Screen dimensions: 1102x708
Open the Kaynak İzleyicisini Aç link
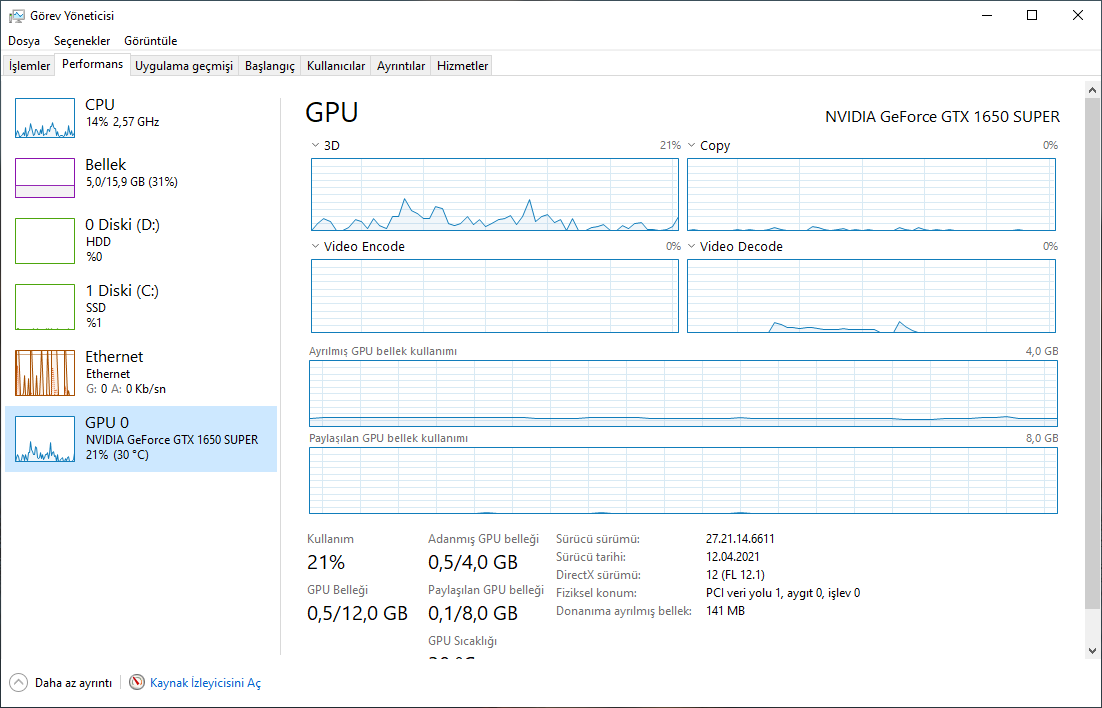click(x=205, y=683)
